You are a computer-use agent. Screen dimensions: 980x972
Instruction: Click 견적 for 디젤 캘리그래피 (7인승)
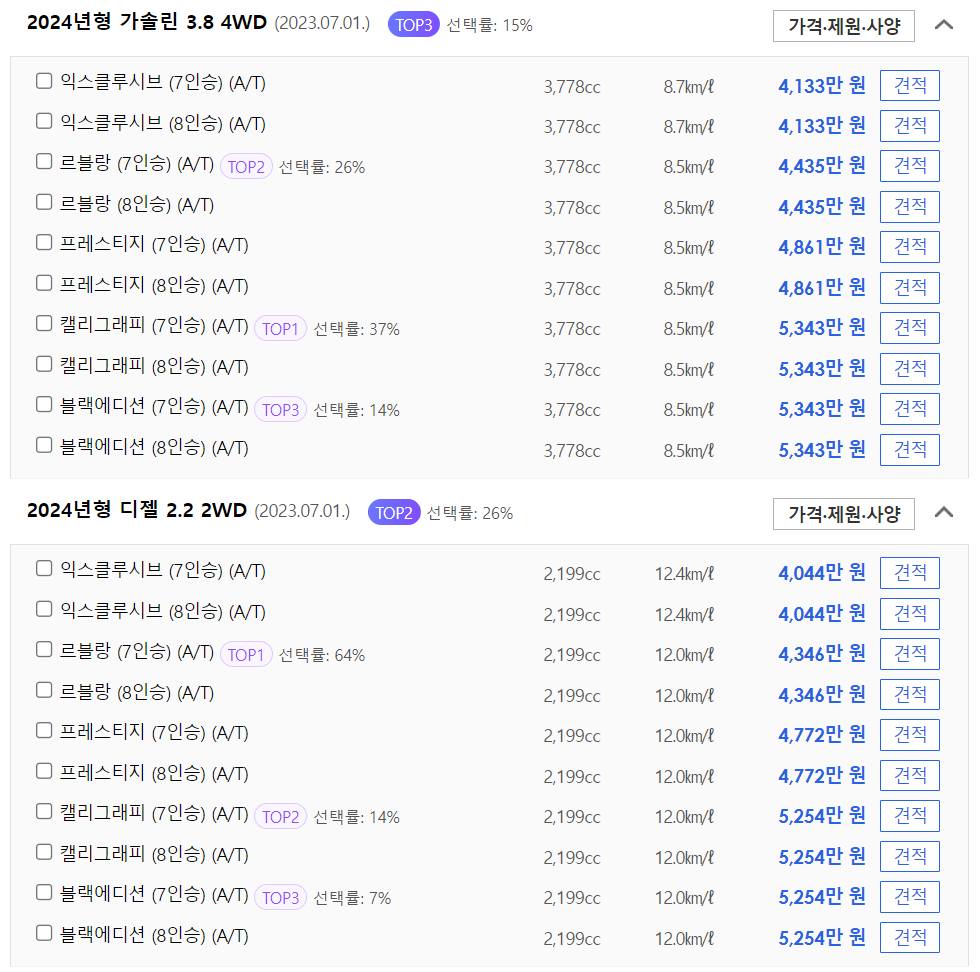[x=909, y=816]
